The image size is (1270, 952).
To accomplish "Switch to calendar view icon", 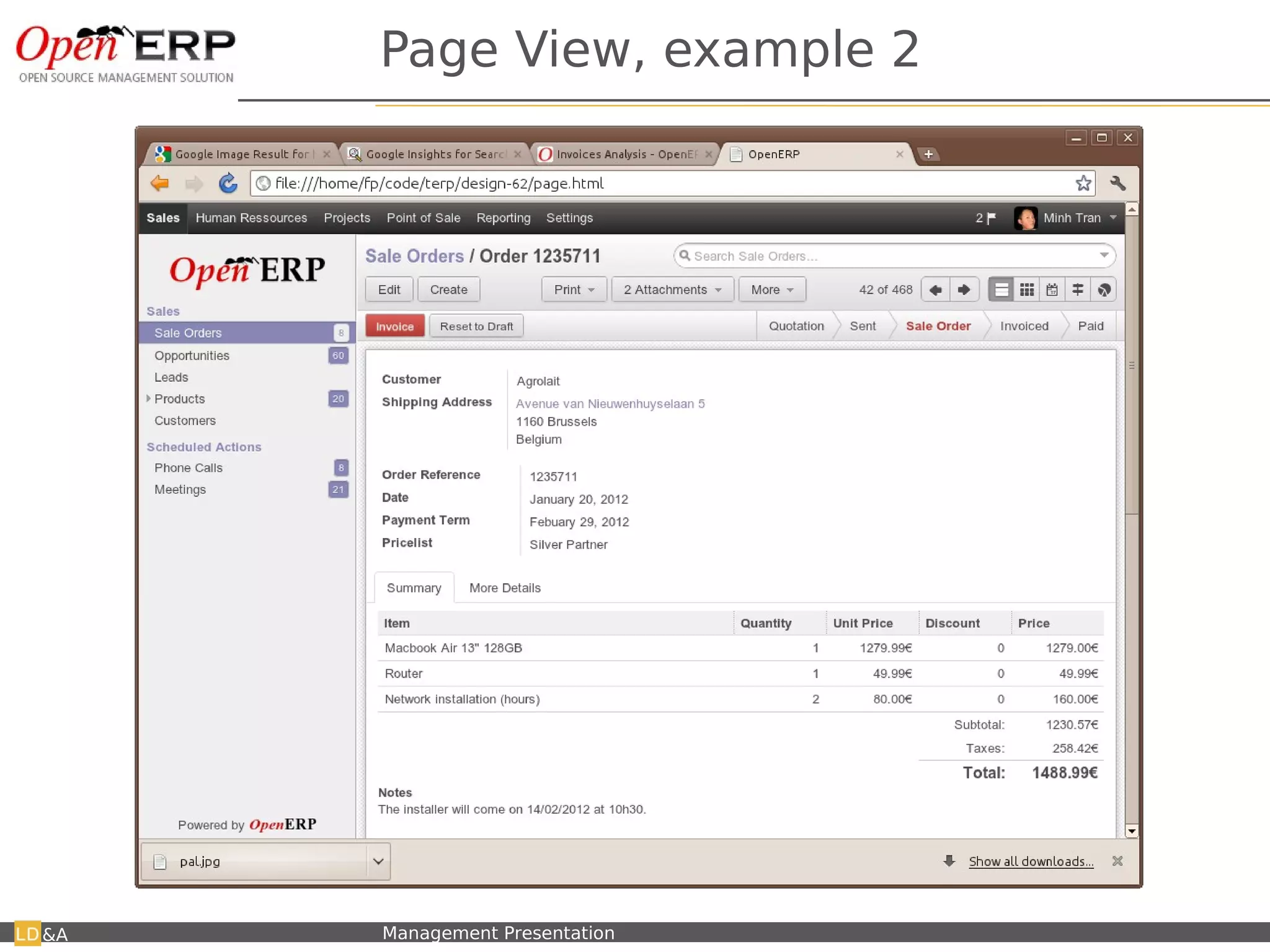I will tap(1052, 290).
